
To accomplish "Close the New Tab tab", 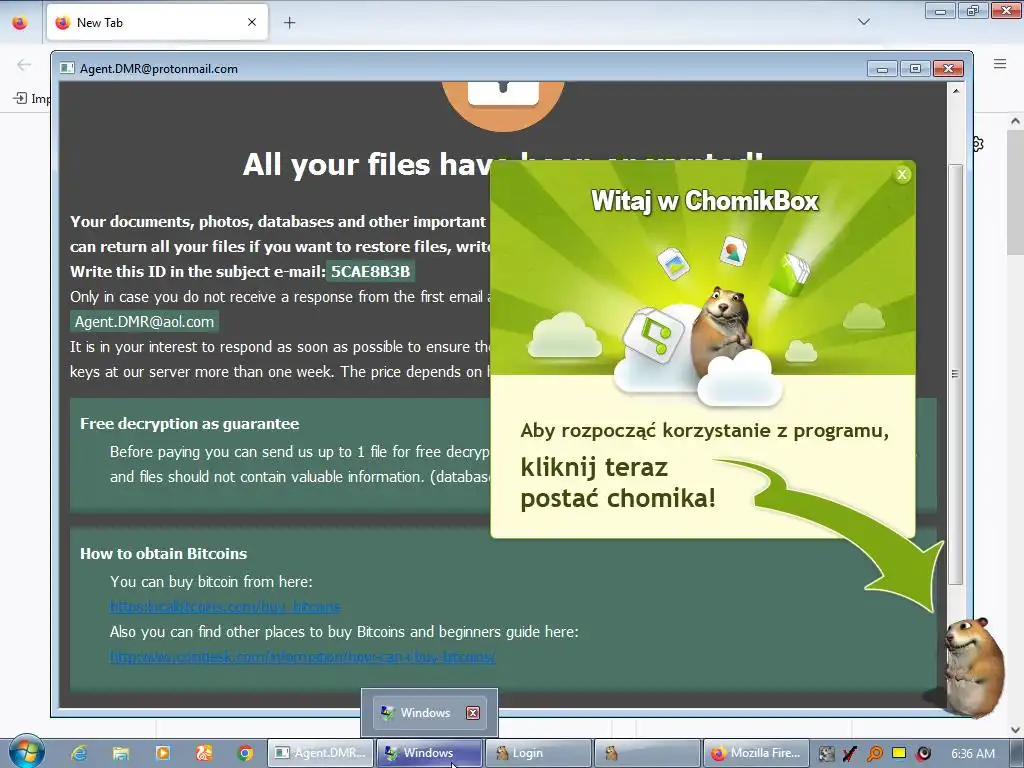I will [x=251, y=22].
